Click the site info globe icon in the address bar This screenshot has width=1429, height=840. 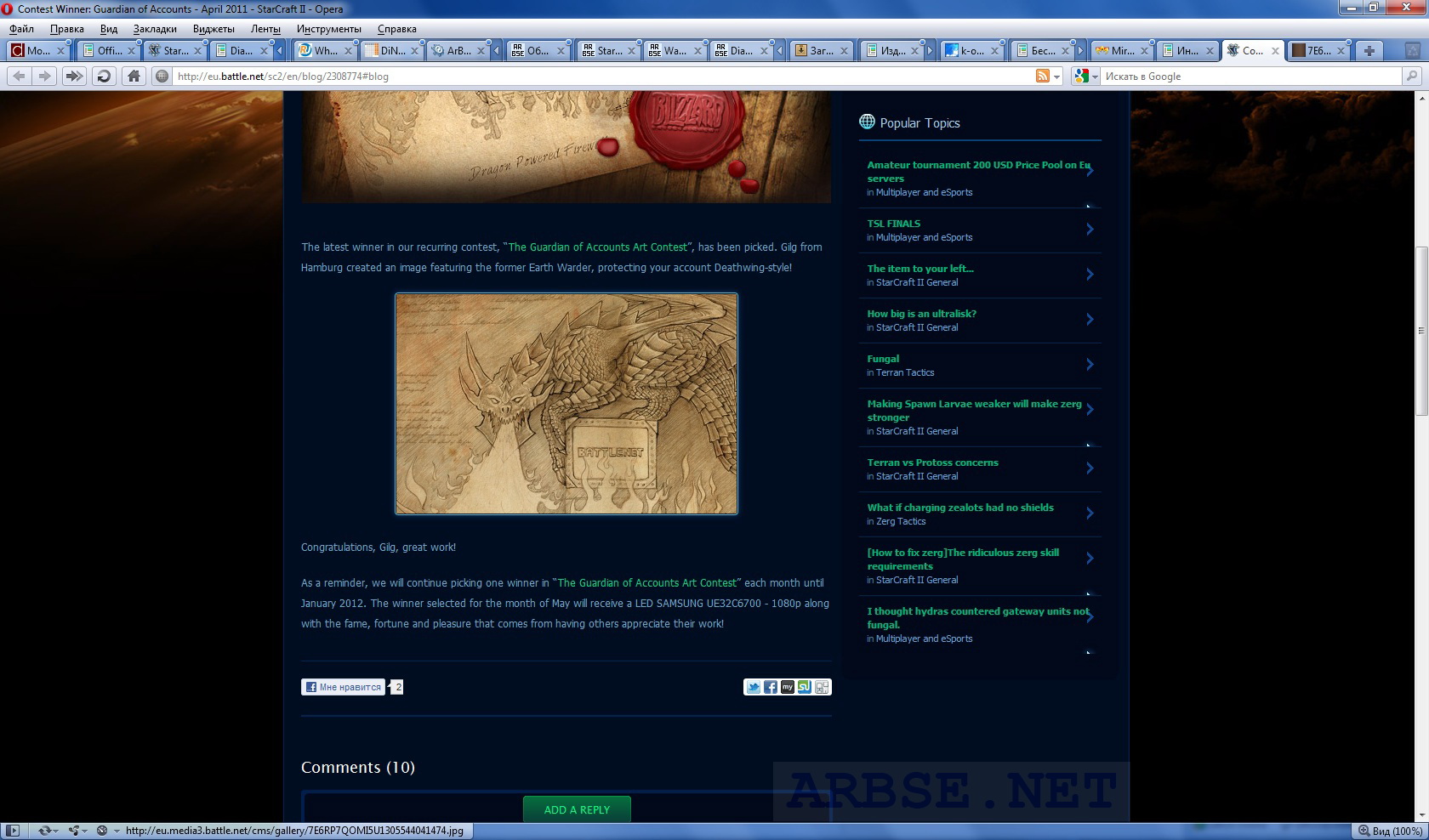tap(162, 76)
